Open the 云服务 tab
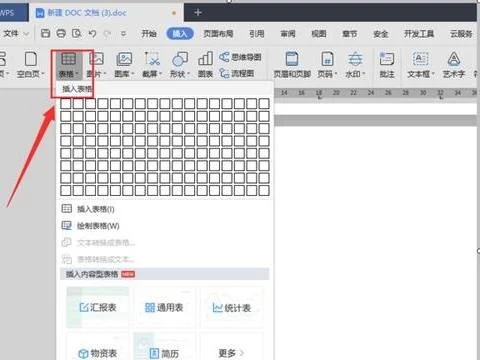This screenshot has height=360, width=480. [461, 33]
